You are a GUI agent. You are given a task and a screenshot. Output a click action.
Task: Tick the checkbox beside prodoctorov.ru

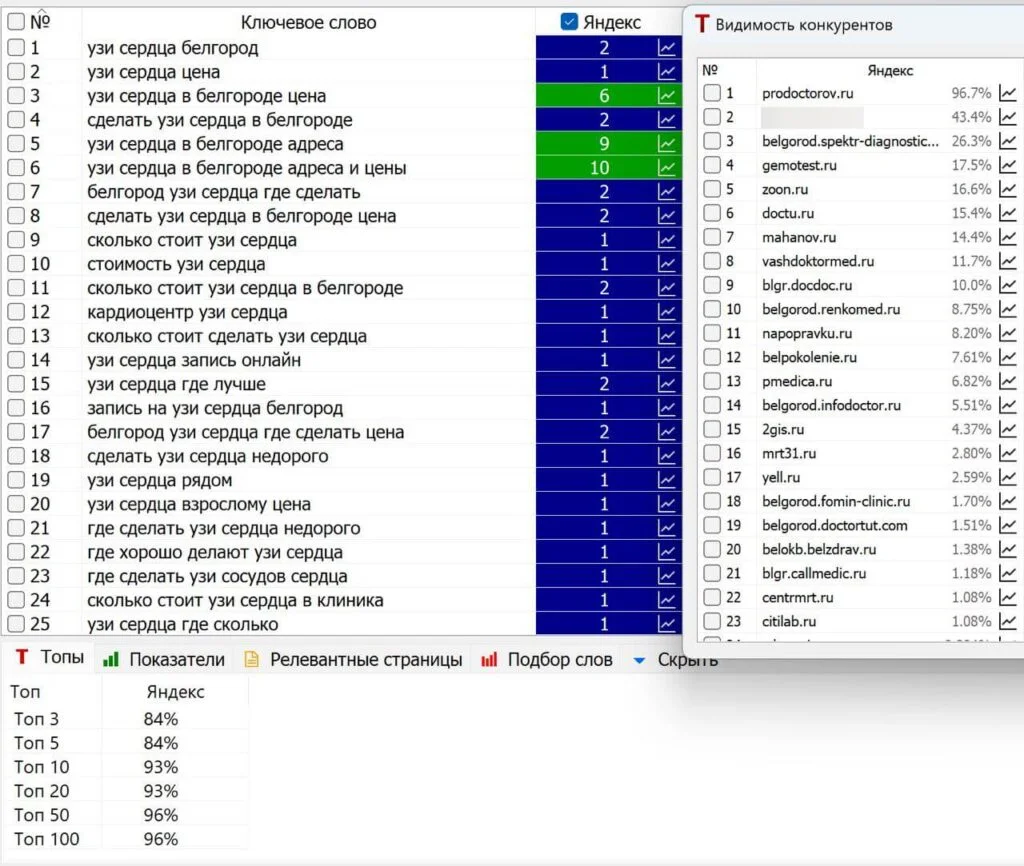point(712,93)
